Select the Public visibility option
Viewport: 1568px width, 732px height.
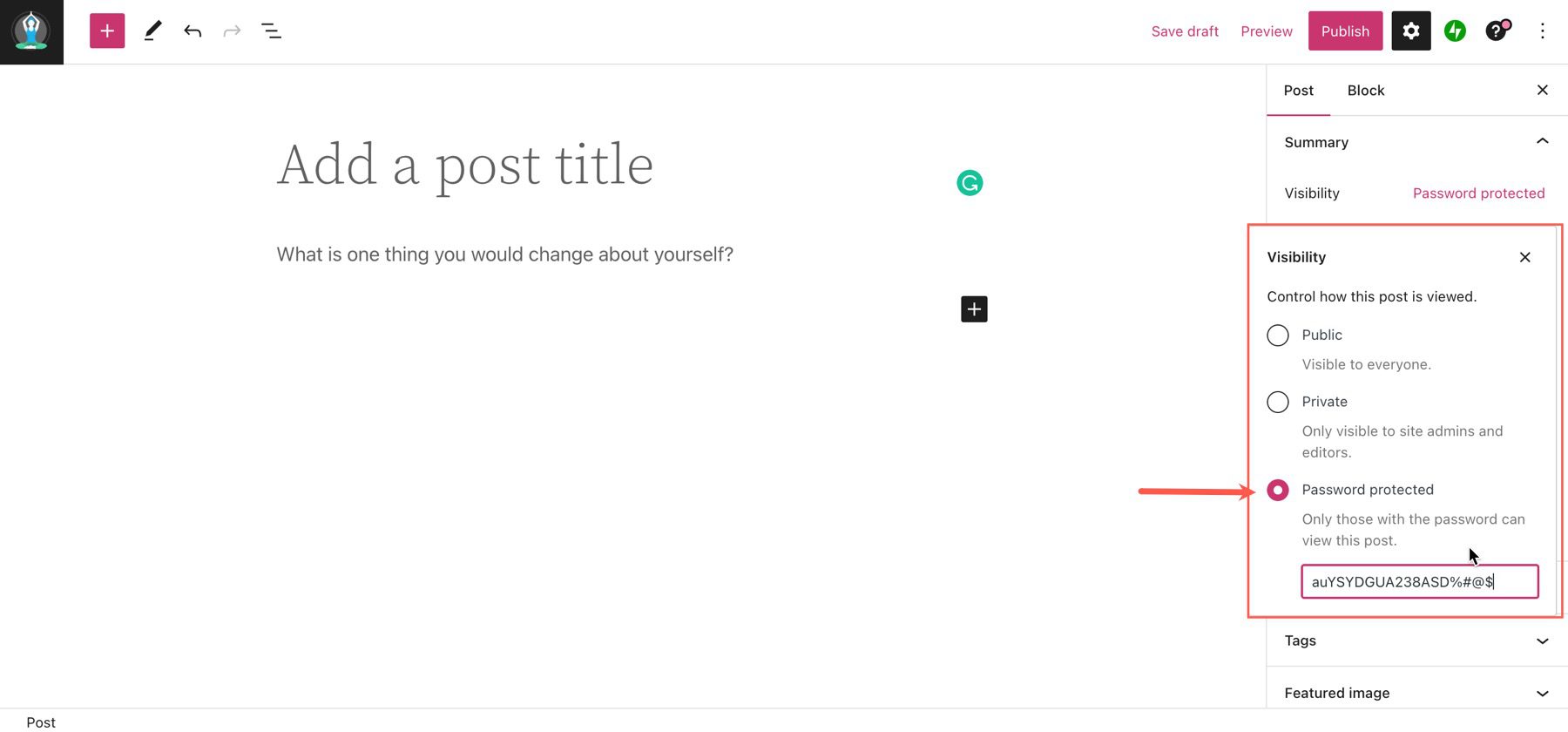click(x=1277, y=335)
